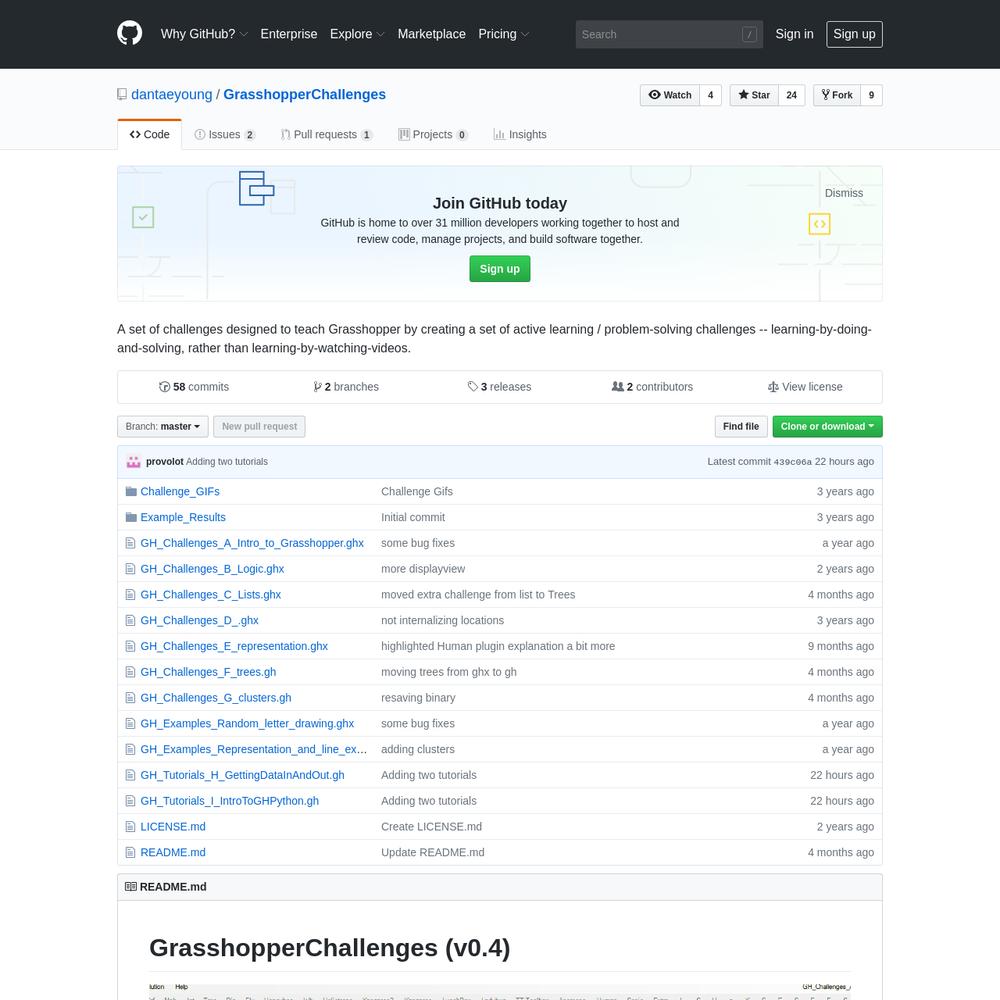Screen dimensions: 1000x1000
Task: Open the GrasshopperChallenges repository title link
Action: pos(304,94)
